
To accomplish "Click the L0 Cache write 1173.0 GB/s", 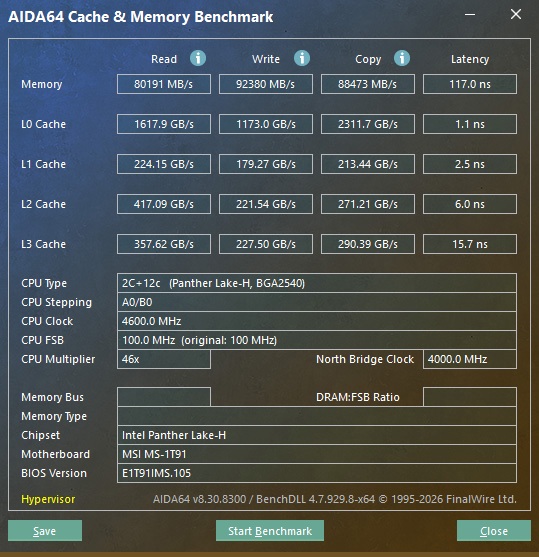I will click(x=266, y=124).
